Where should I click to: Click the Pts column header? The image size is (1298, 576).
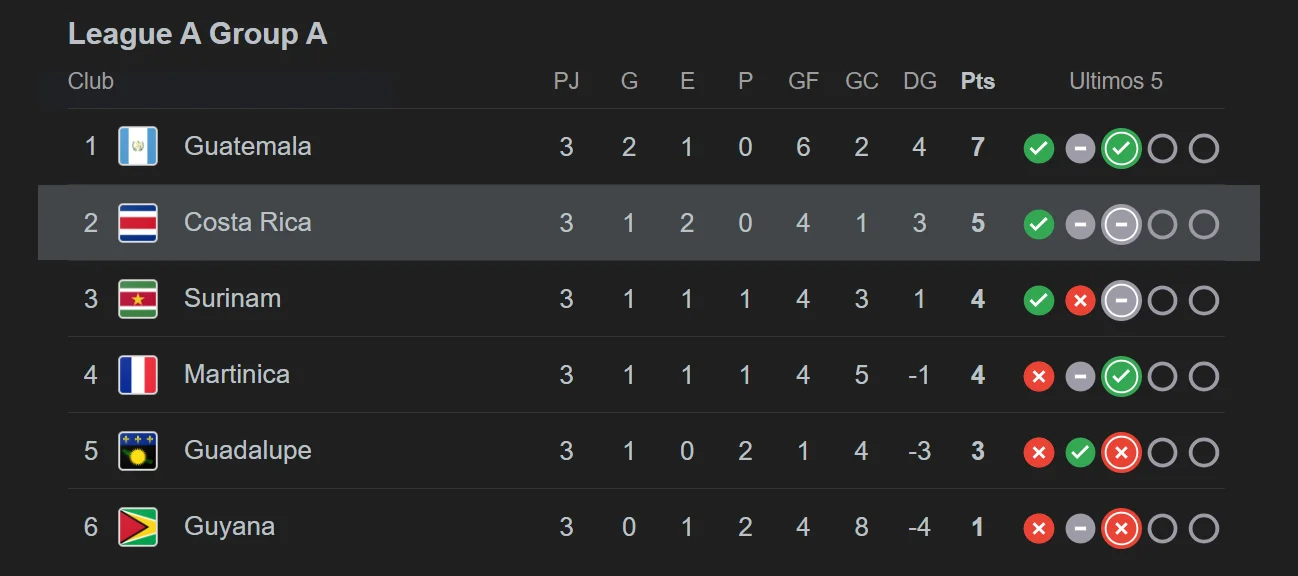pyautogui.click(x=978, y=81)
